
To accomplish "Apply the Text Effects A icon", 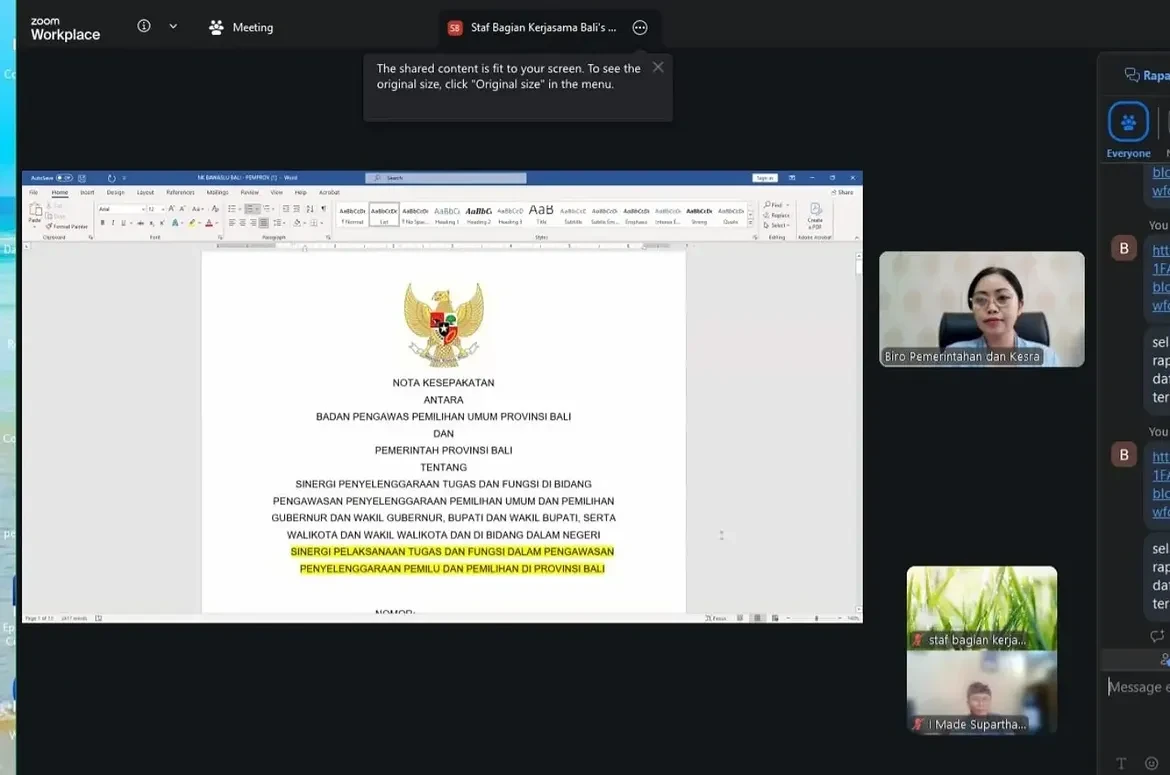I will point(175,223).
